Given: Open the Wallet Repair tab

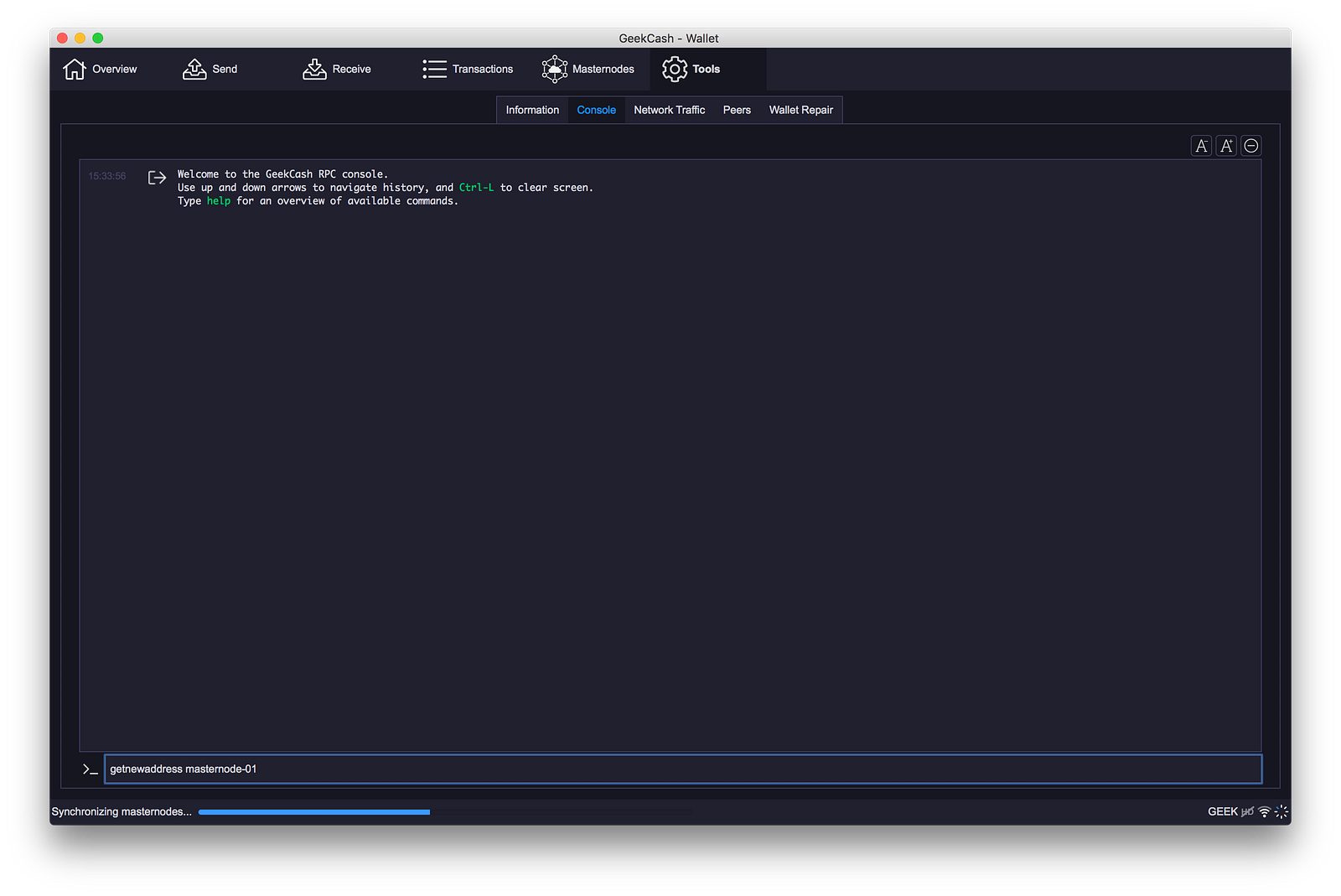Looking at the screenshot, I should pos(800,110).
